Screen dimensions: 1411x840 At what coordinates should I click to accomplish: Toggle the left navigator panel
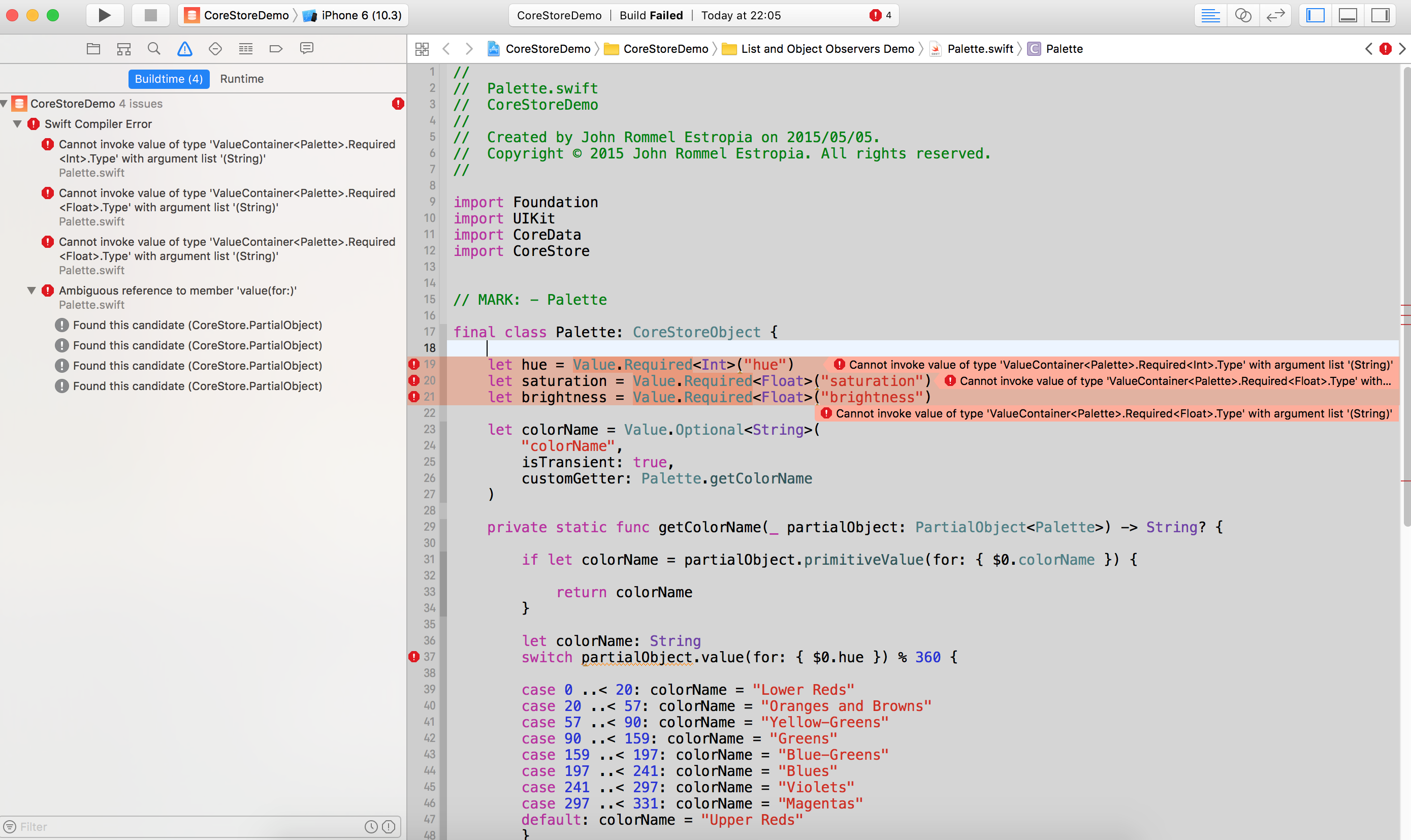coord(1315,15)
